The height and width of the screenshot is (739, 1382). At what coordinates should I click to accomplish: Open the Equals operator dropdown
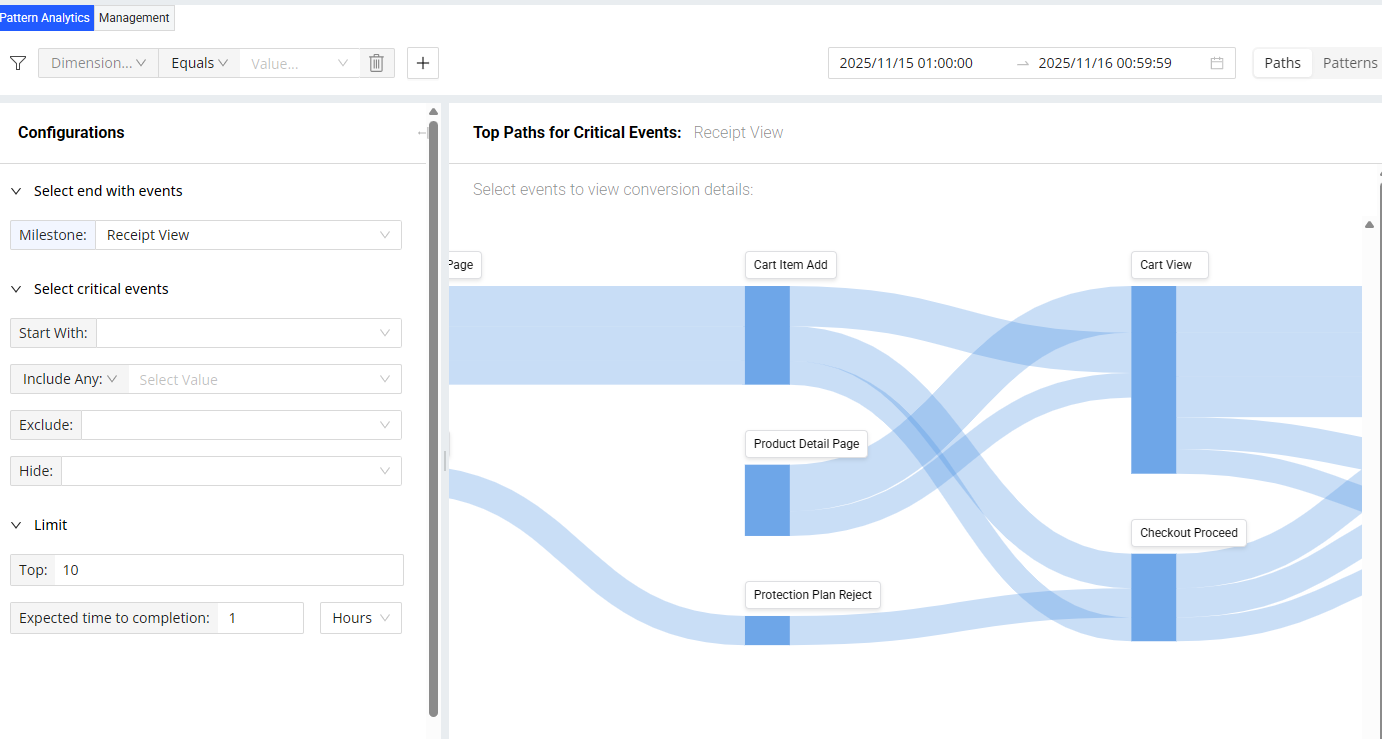[199, 63]
